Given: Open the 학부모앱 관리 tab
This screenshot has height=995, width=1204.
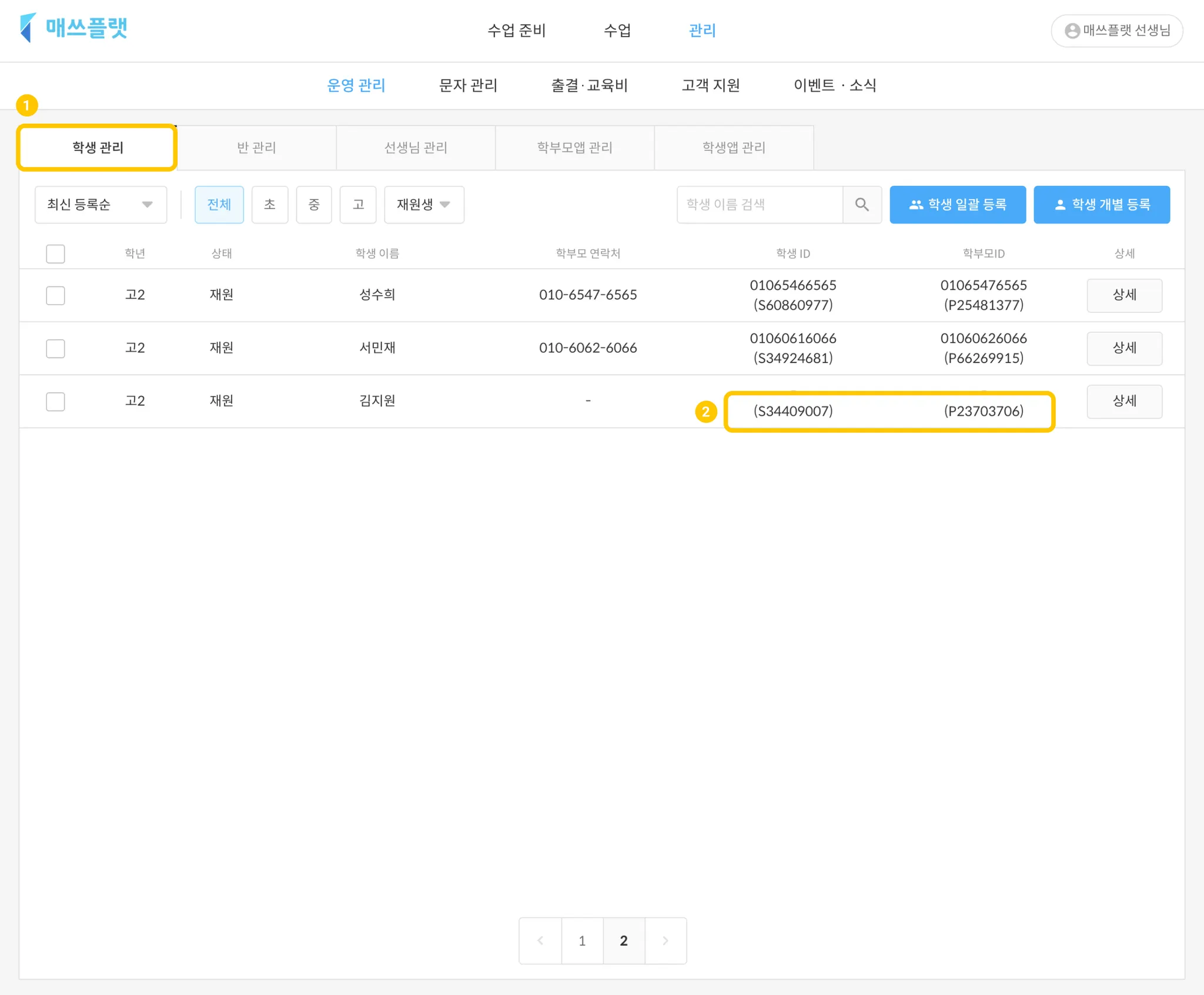Looking at the screenshot, I should point(574,148).
